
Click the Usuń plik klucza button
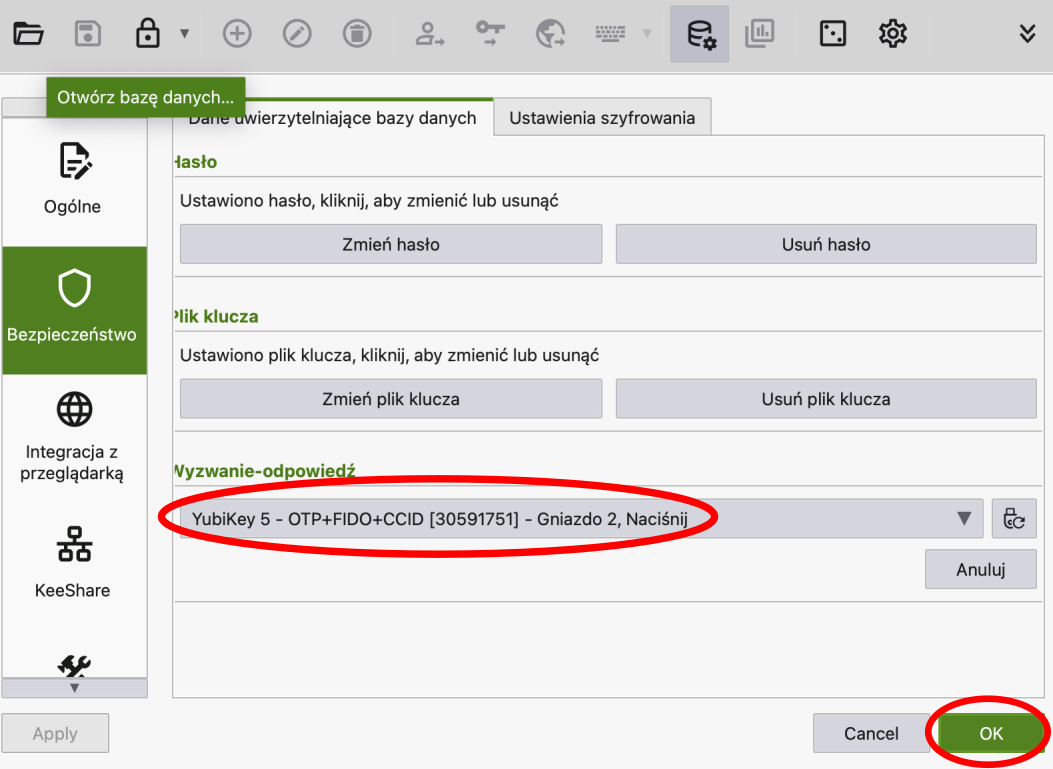tap(826, 398)
